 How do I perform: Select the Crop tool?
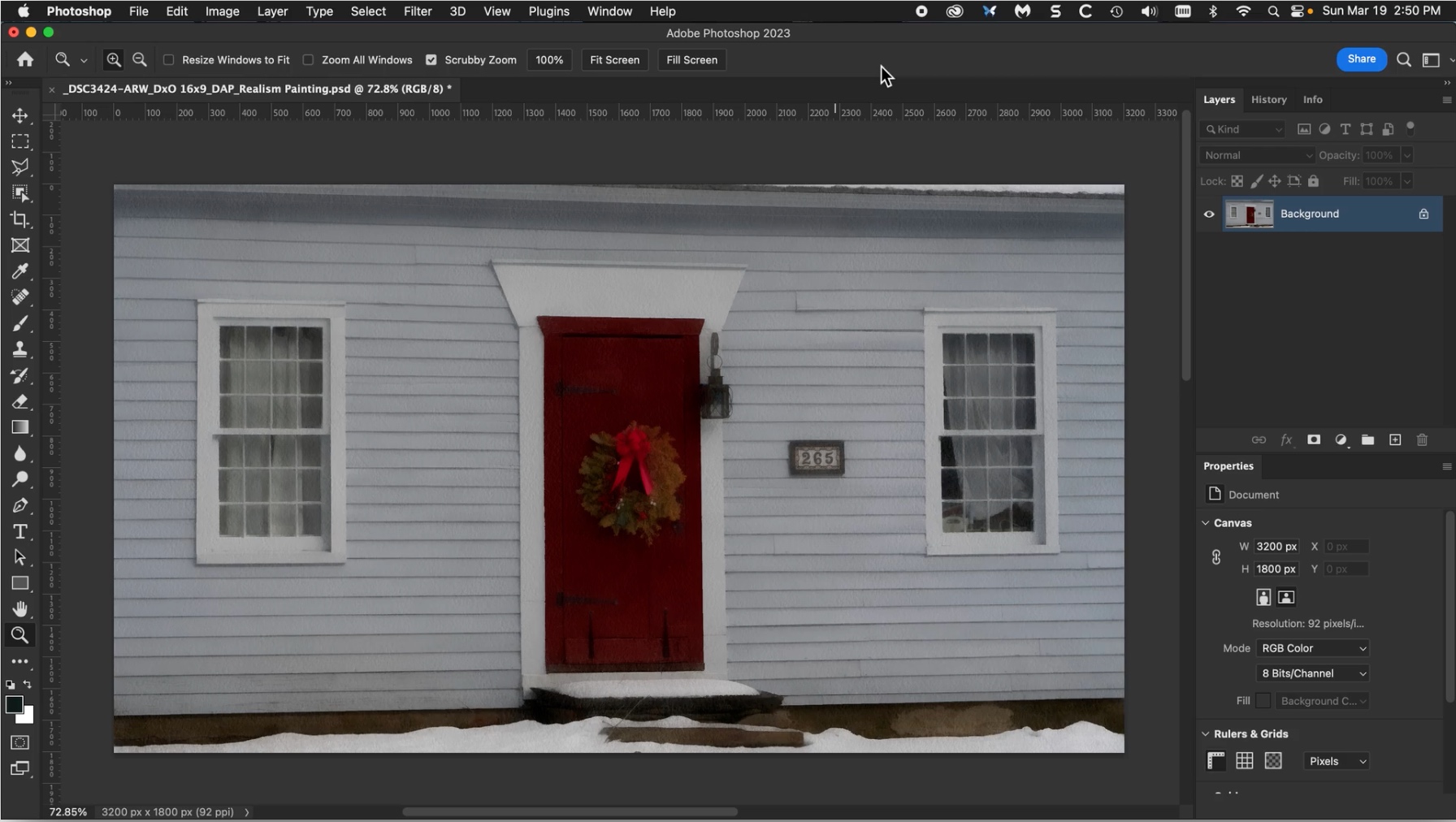[20, 219]
